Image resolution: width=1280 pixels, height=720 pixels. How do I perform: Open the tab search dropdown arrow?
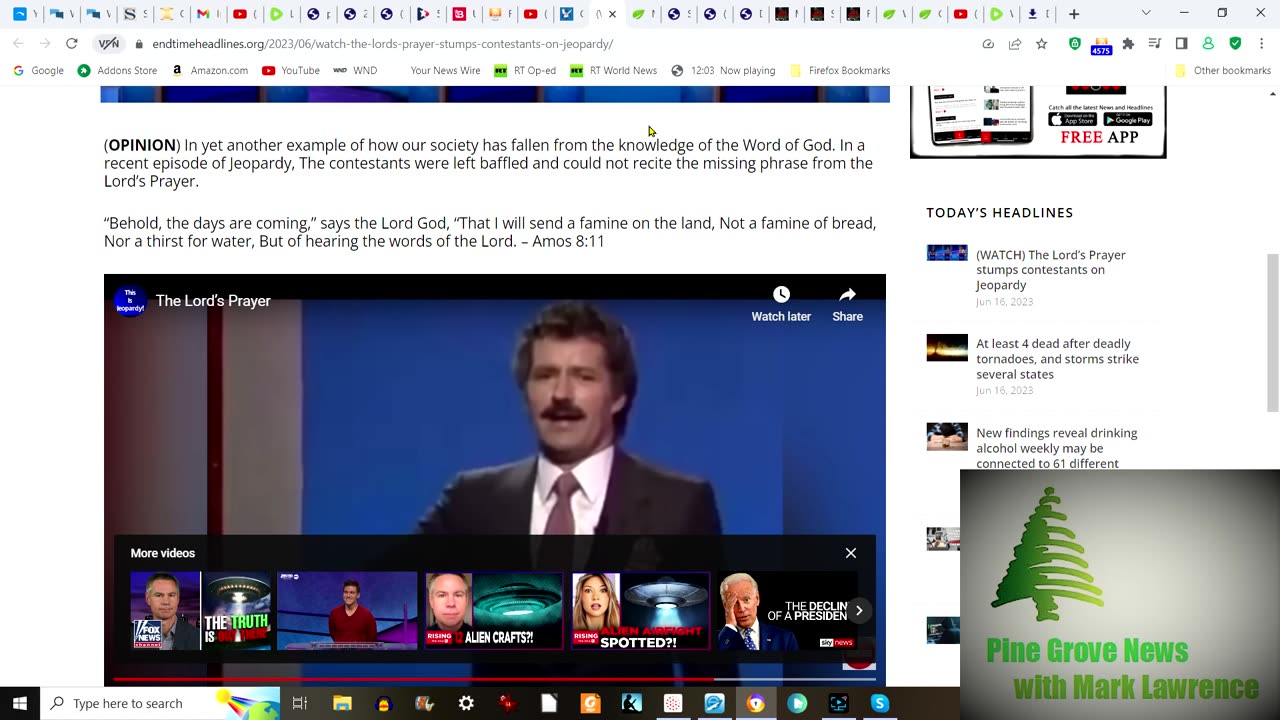tap(1146, 13)
